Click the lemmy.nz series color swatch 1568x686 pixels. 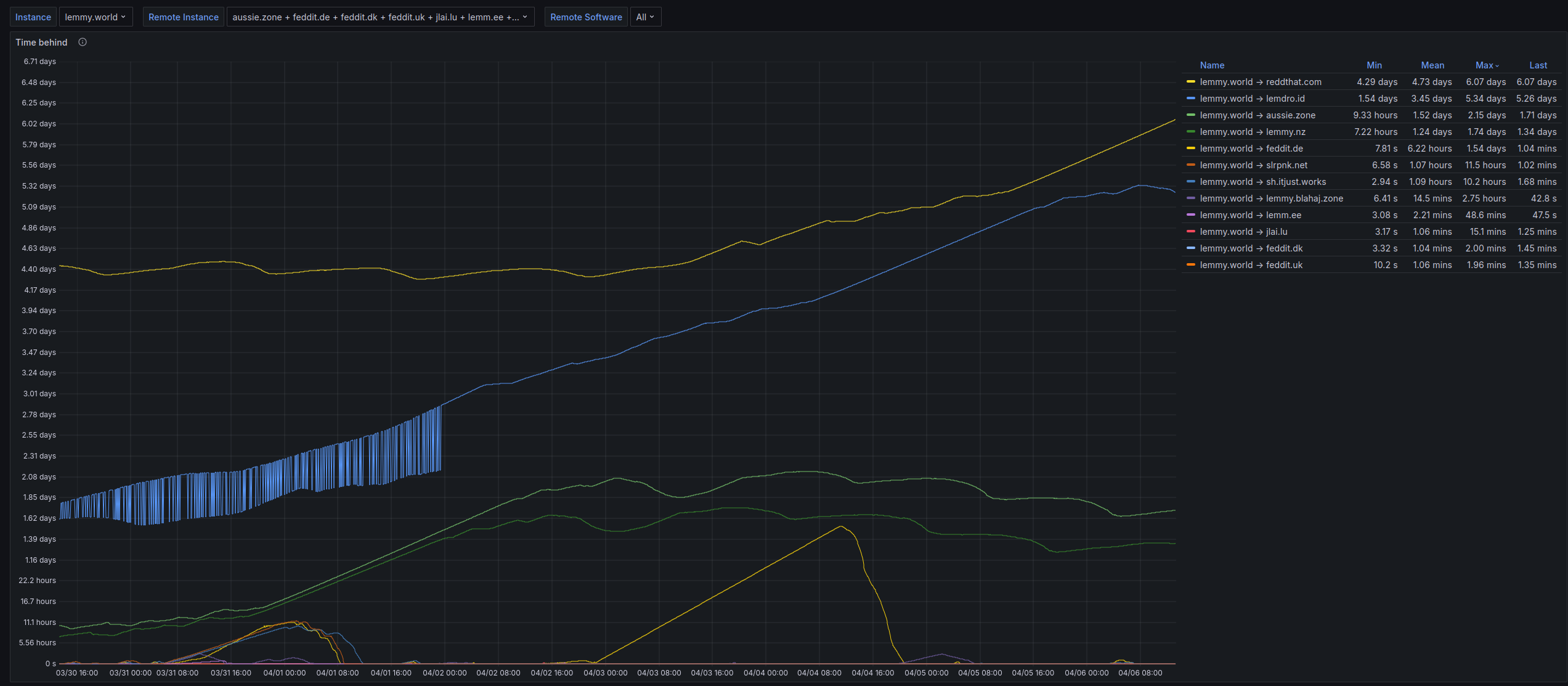tap(1190, 132)
